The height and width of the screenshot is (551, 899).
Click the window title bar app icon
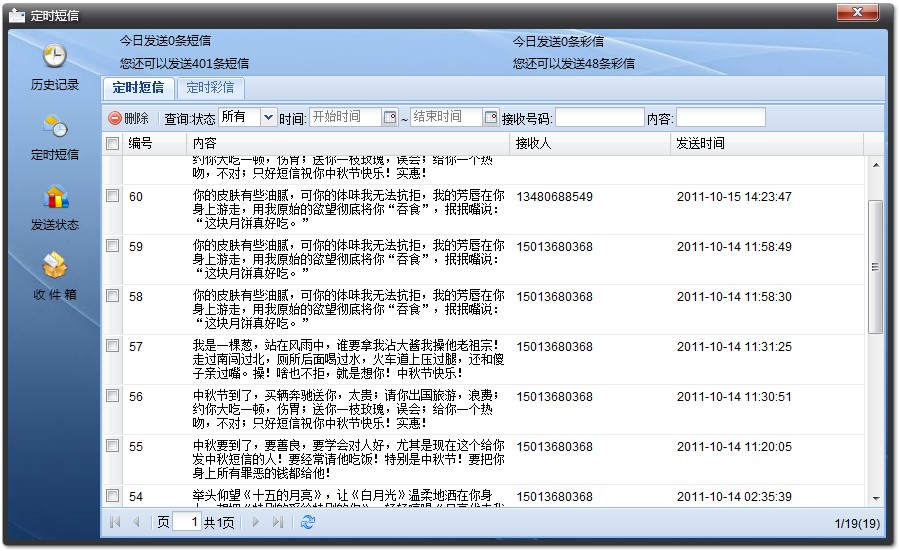click(17, 14)
